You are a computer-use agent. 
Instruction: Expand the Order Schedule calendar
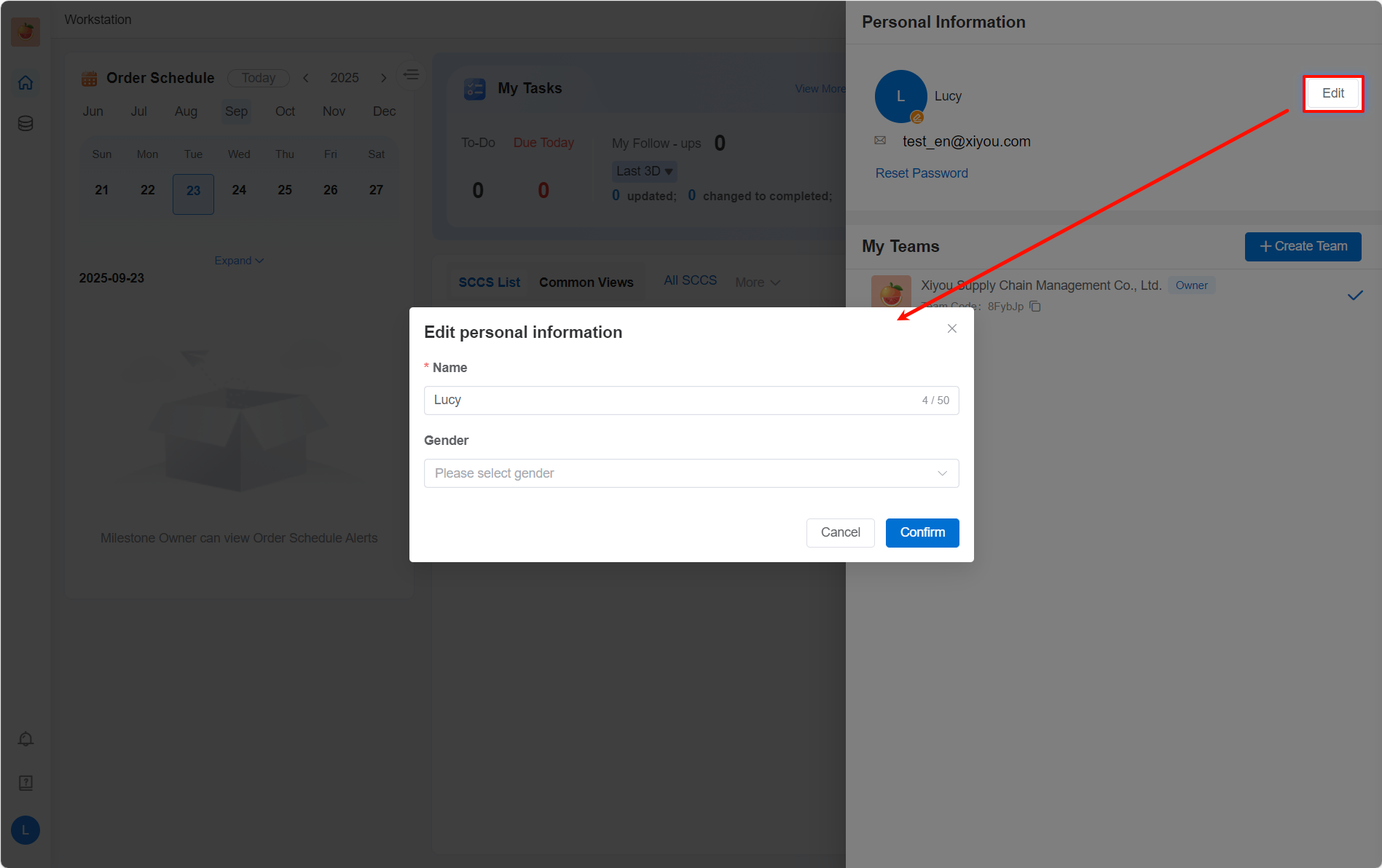(x=238, y=261)
